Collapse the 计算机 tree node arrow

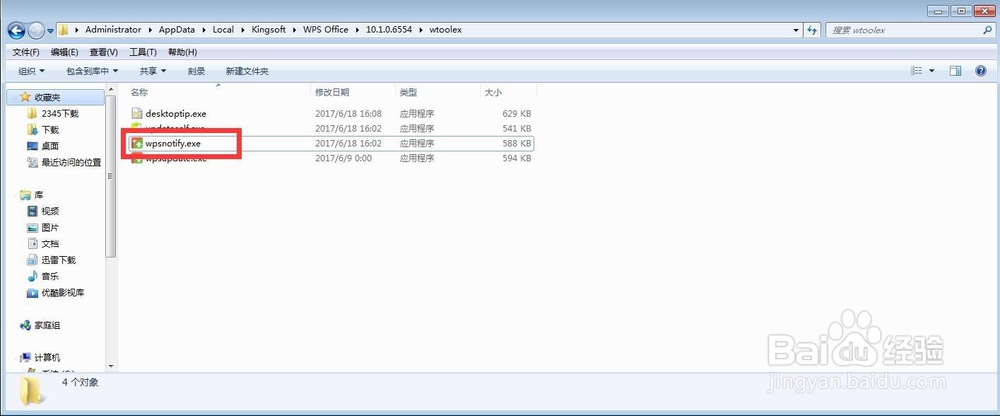[x=16, y=359]
